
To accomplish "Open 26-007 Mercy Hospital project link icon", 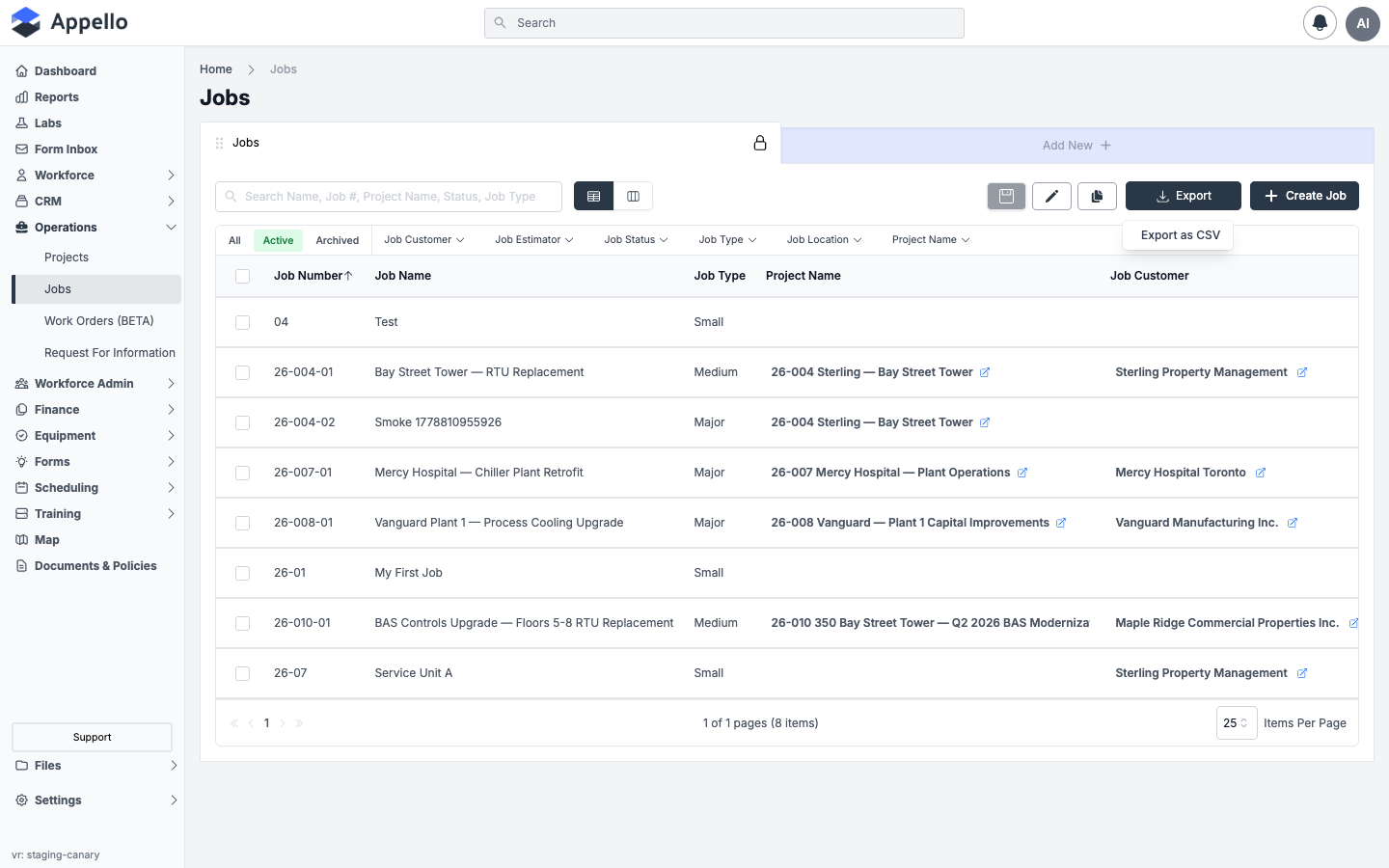I will (x=1022, y=473).
